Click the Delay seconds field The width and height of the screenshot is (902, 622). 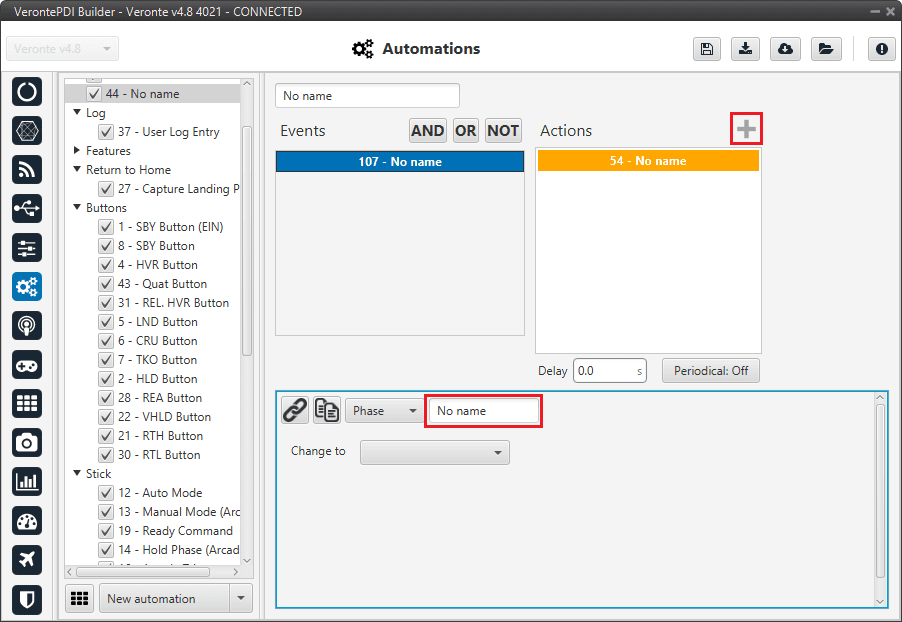(610, 371)
